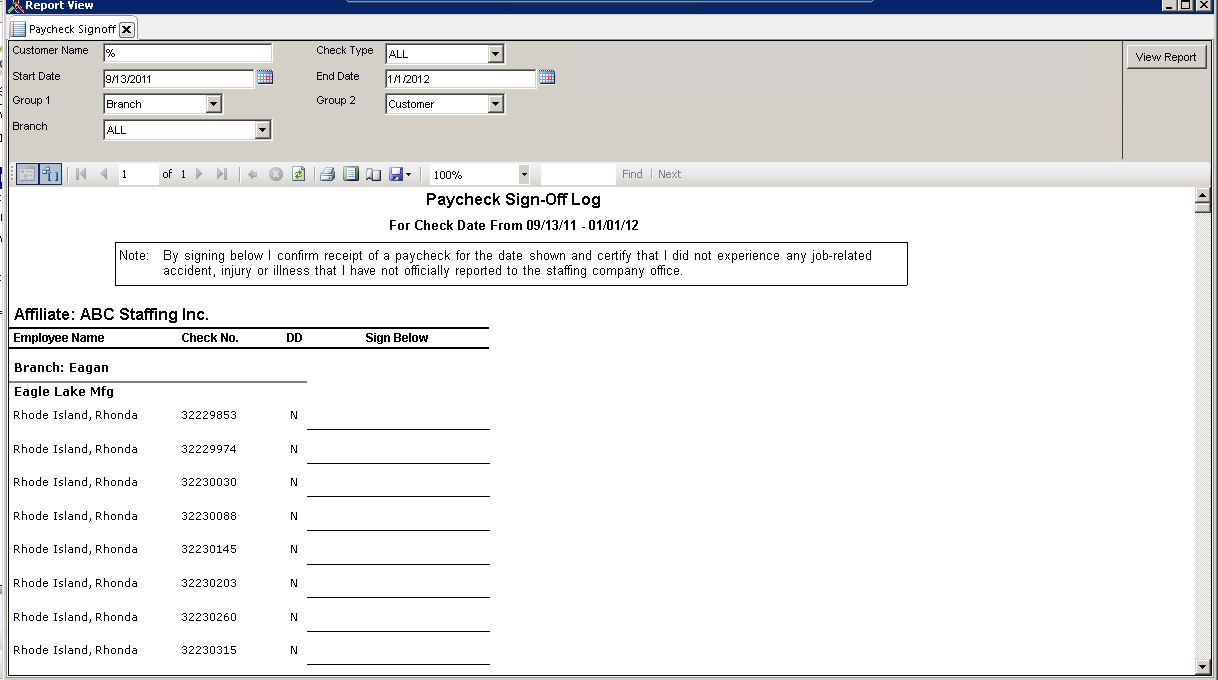Expand the Check Type dropdown

coord(495,54)
